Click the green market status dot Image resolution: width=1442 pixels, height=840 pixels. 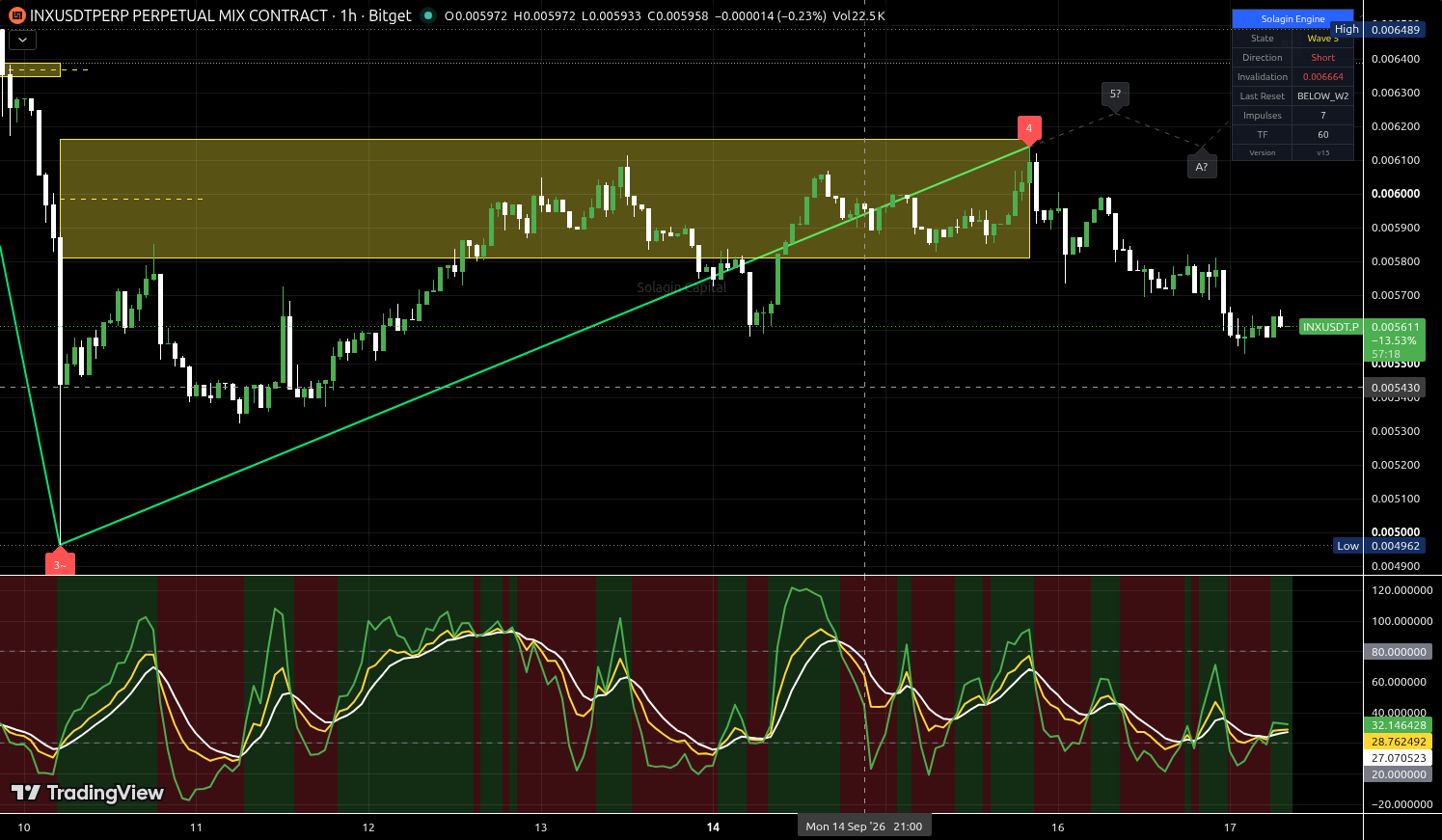pos(428,15)
